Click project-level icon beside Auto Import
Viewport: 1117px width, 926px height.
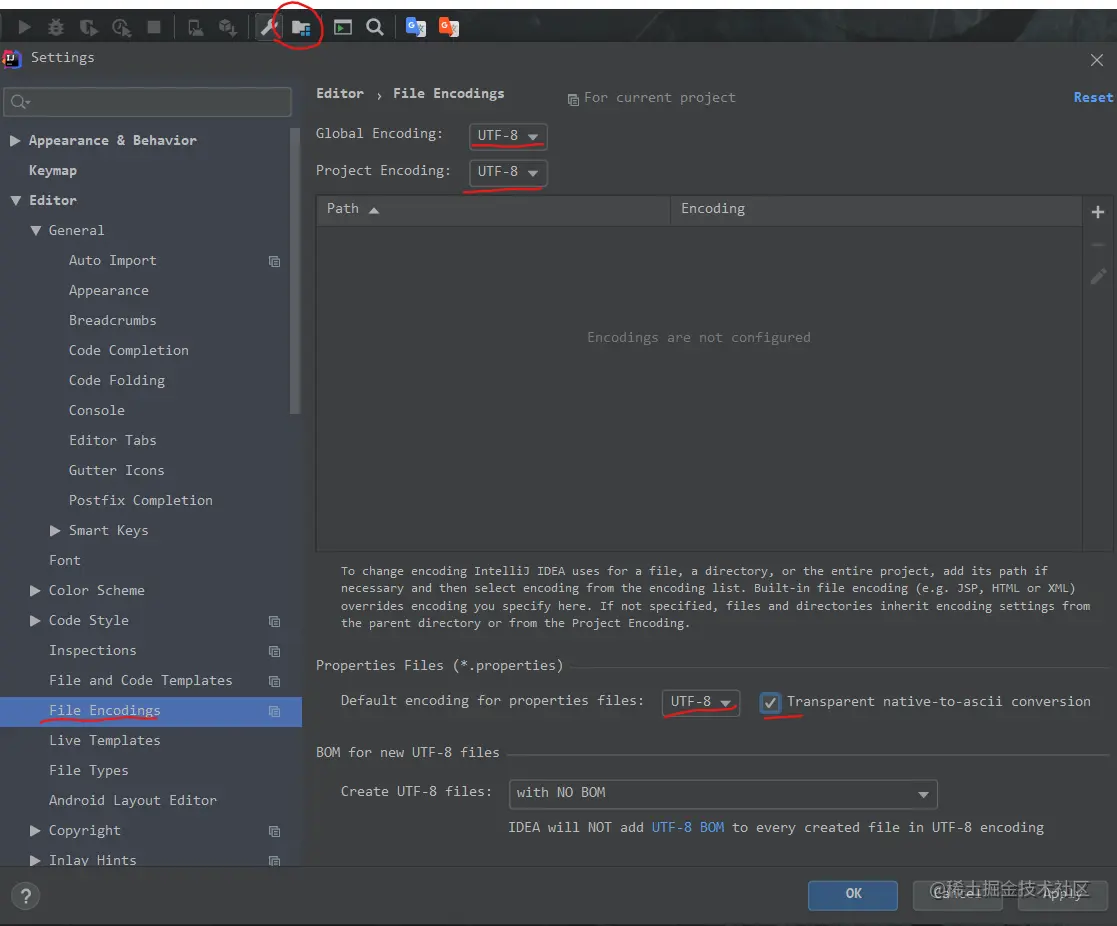pos(274,261)
